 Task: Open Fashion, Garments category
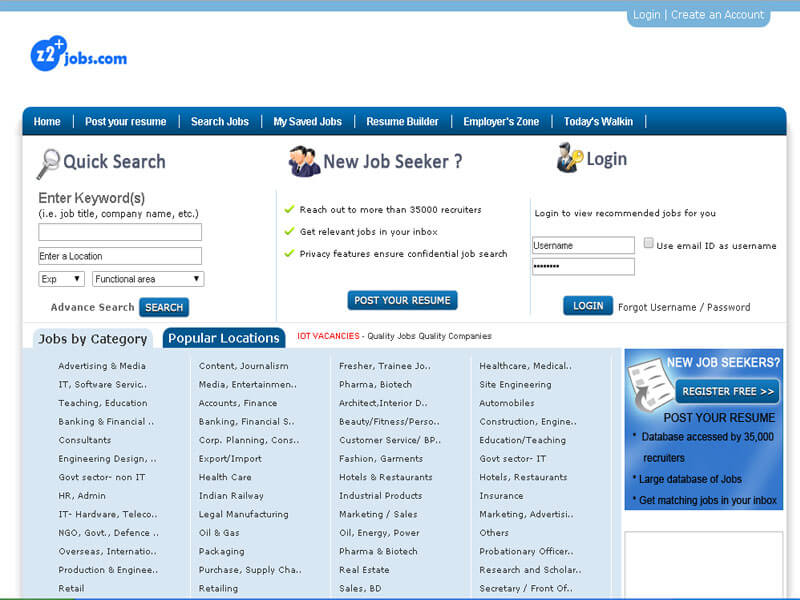tap(381, 458)
